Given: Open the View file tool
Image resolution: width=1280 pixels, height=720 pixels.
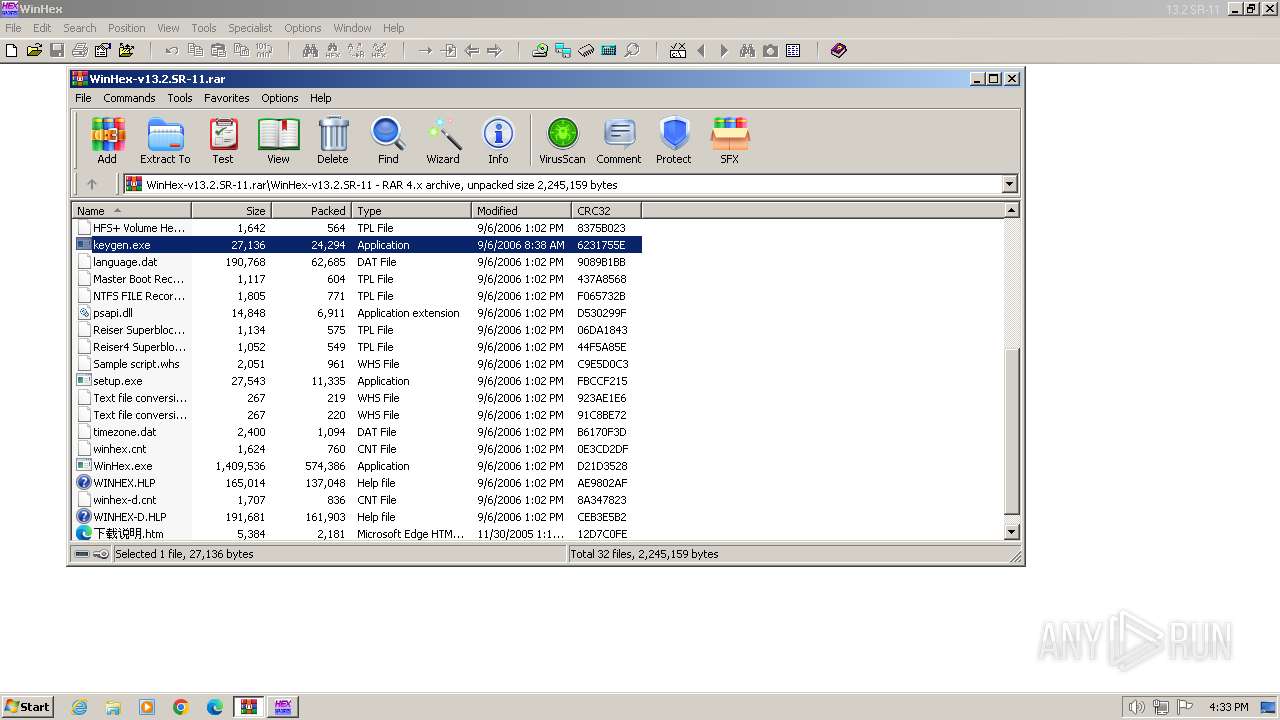Looking at the screenshot, I should [x=278, y=140].
